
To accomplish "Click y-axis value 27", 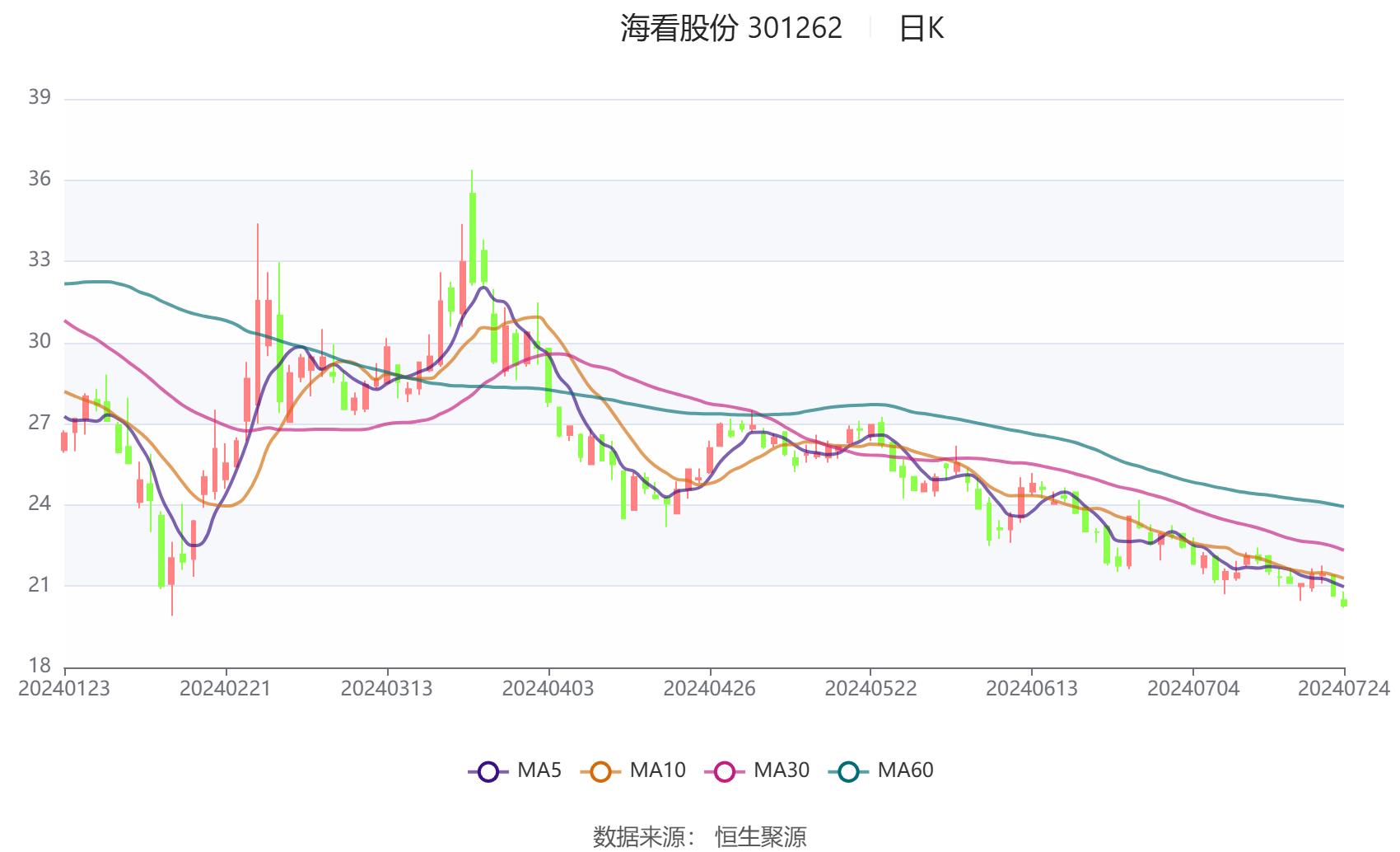I will (x=40, y=423).
